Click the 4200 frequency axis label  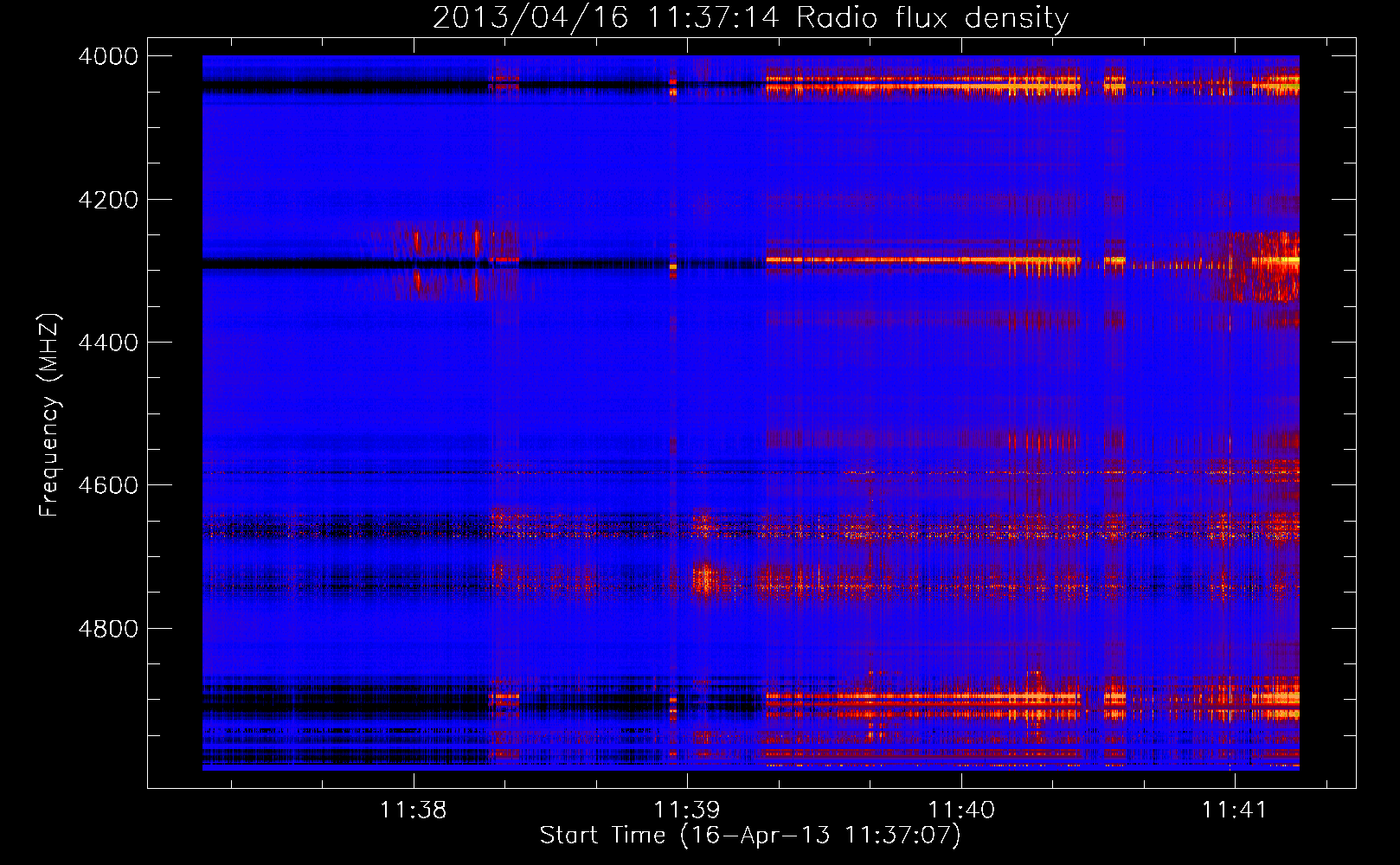[x=108, y=200]
